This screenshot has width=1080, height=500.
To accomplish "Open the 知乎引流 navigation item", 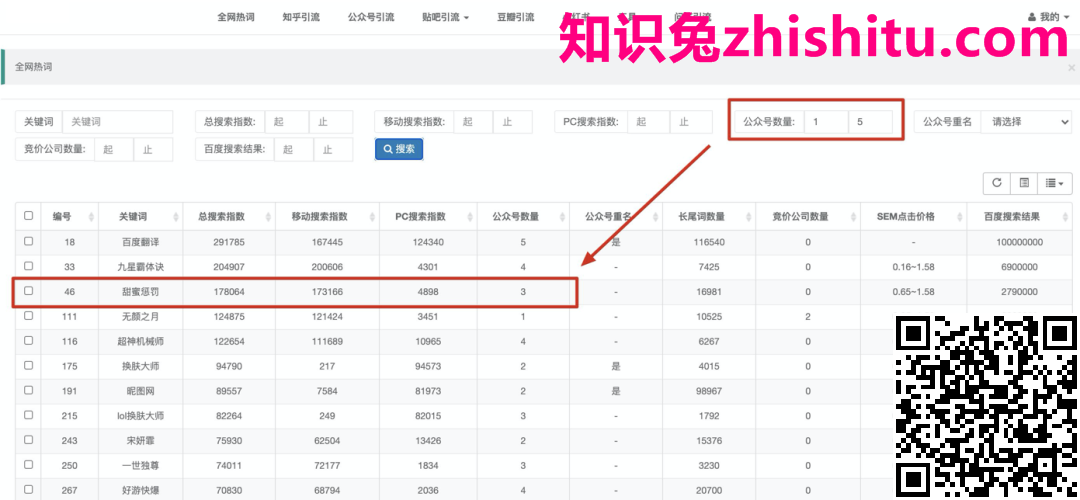I will click(x=301, y=17).
